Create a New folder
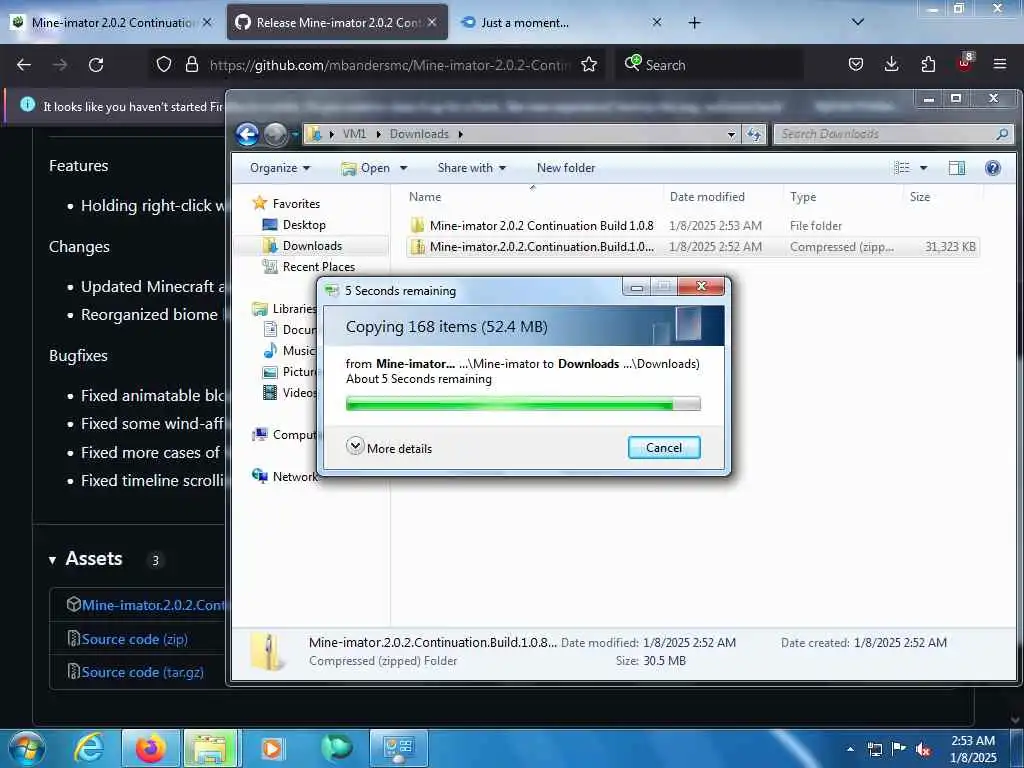 click(566, 168)
